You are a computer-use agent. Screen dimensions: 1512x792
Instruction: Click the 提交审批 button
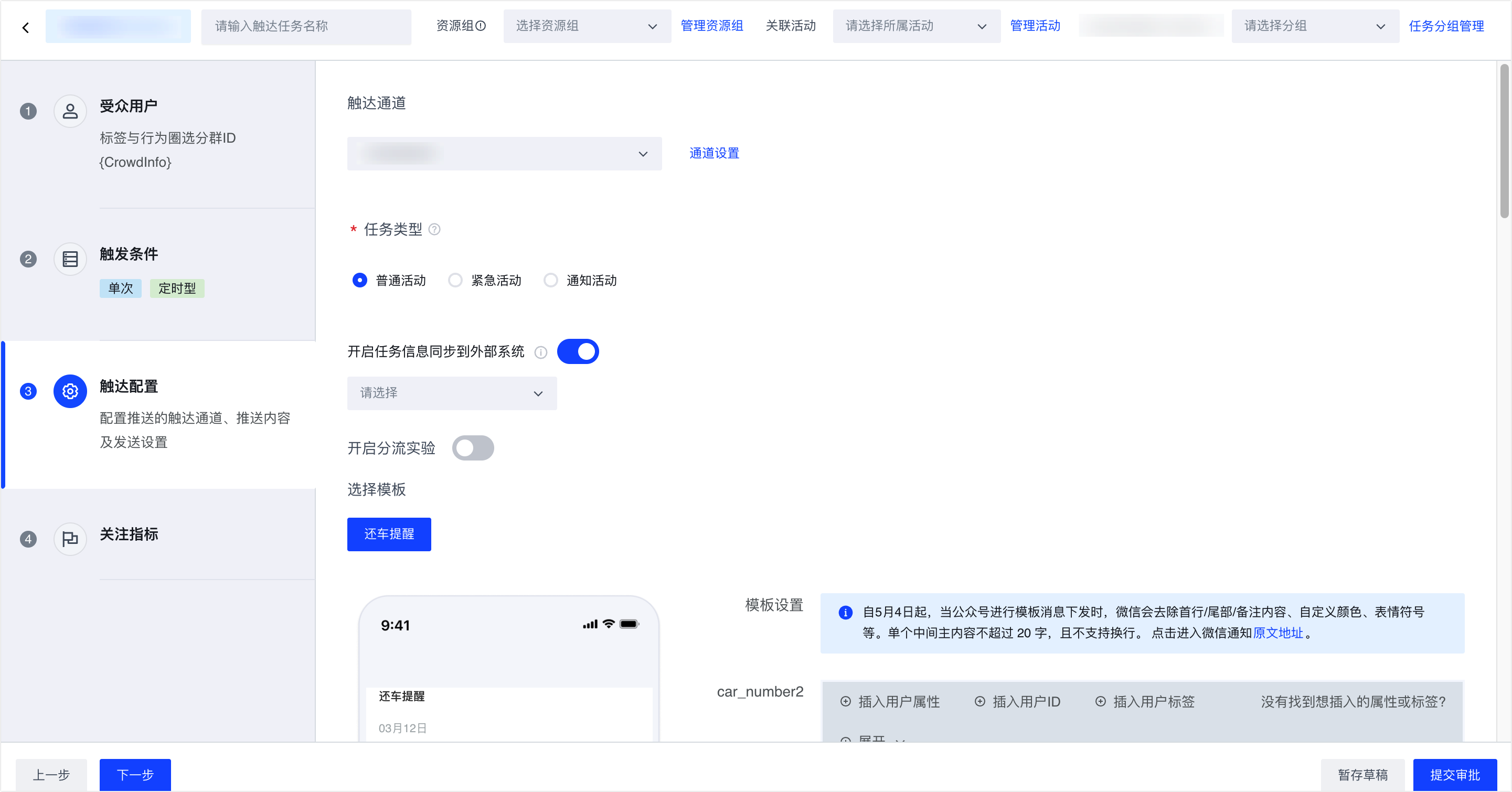click(x=1454, y=774)
